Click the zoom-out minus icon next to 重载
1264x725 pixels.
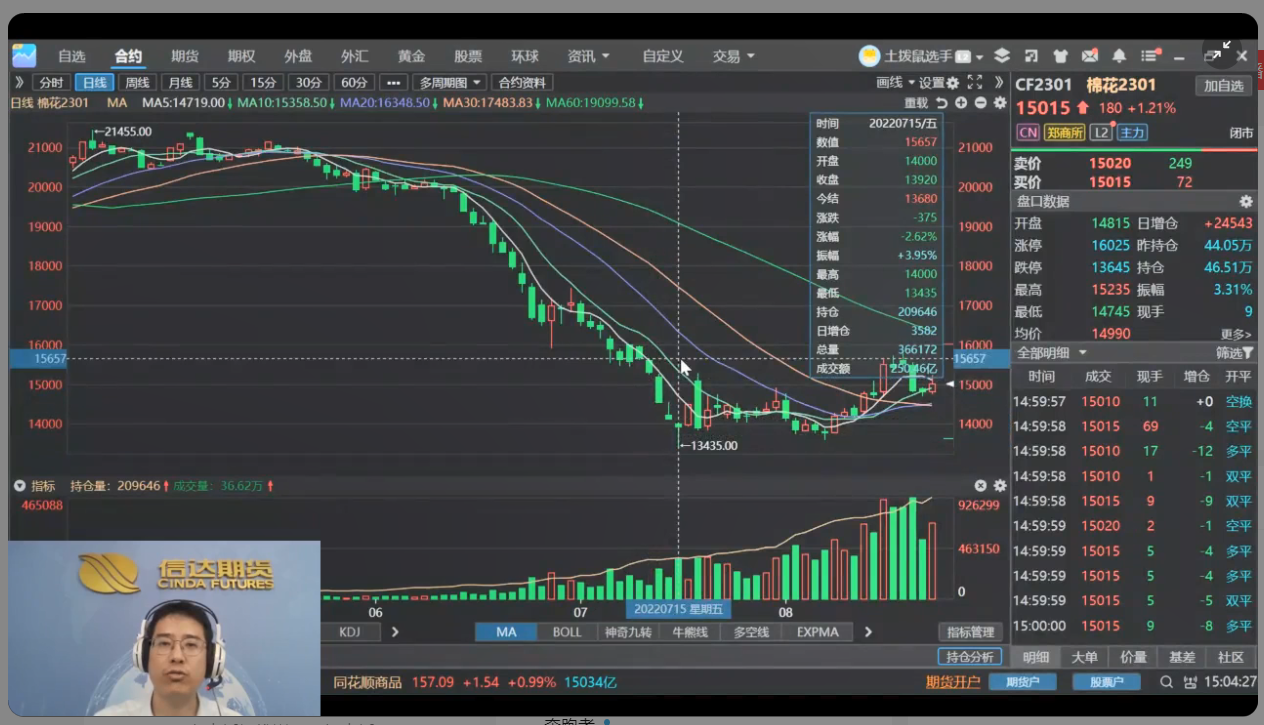pyautogui.click(x=980, y=103)
